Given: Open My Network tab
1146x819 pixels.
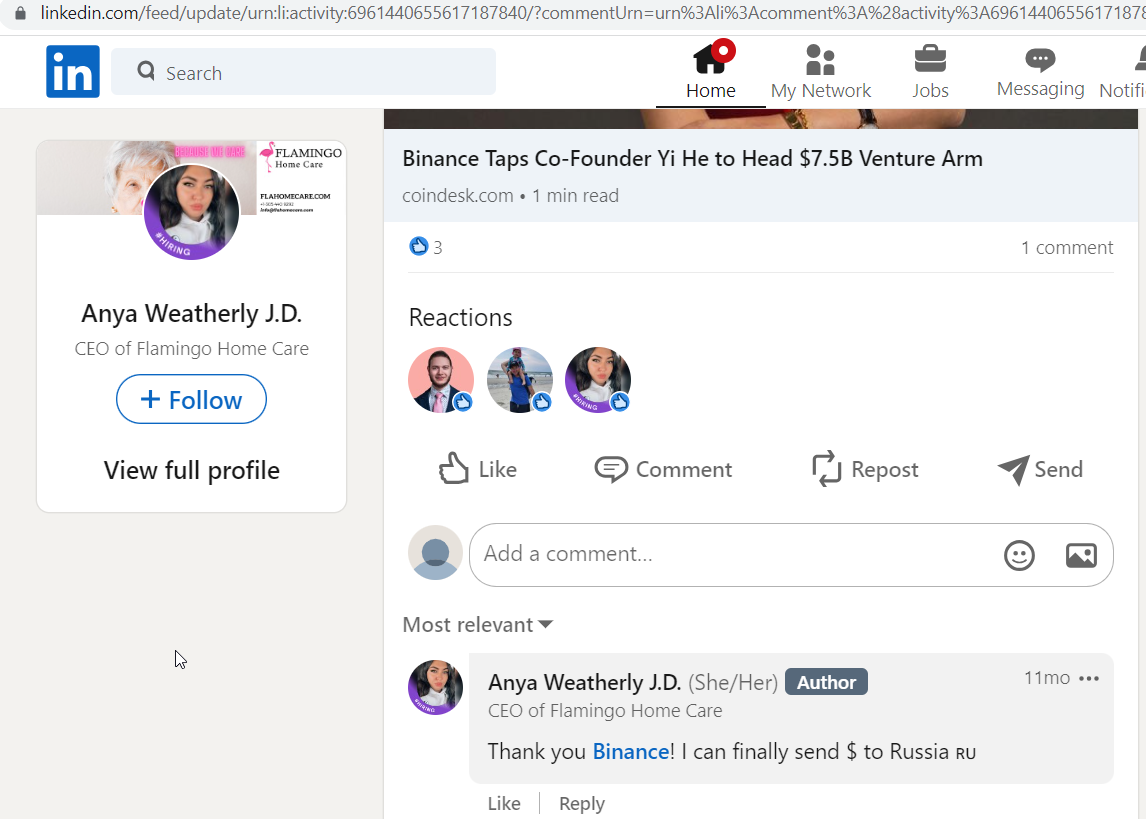Looking at the screenshot, I should point(821,72).
